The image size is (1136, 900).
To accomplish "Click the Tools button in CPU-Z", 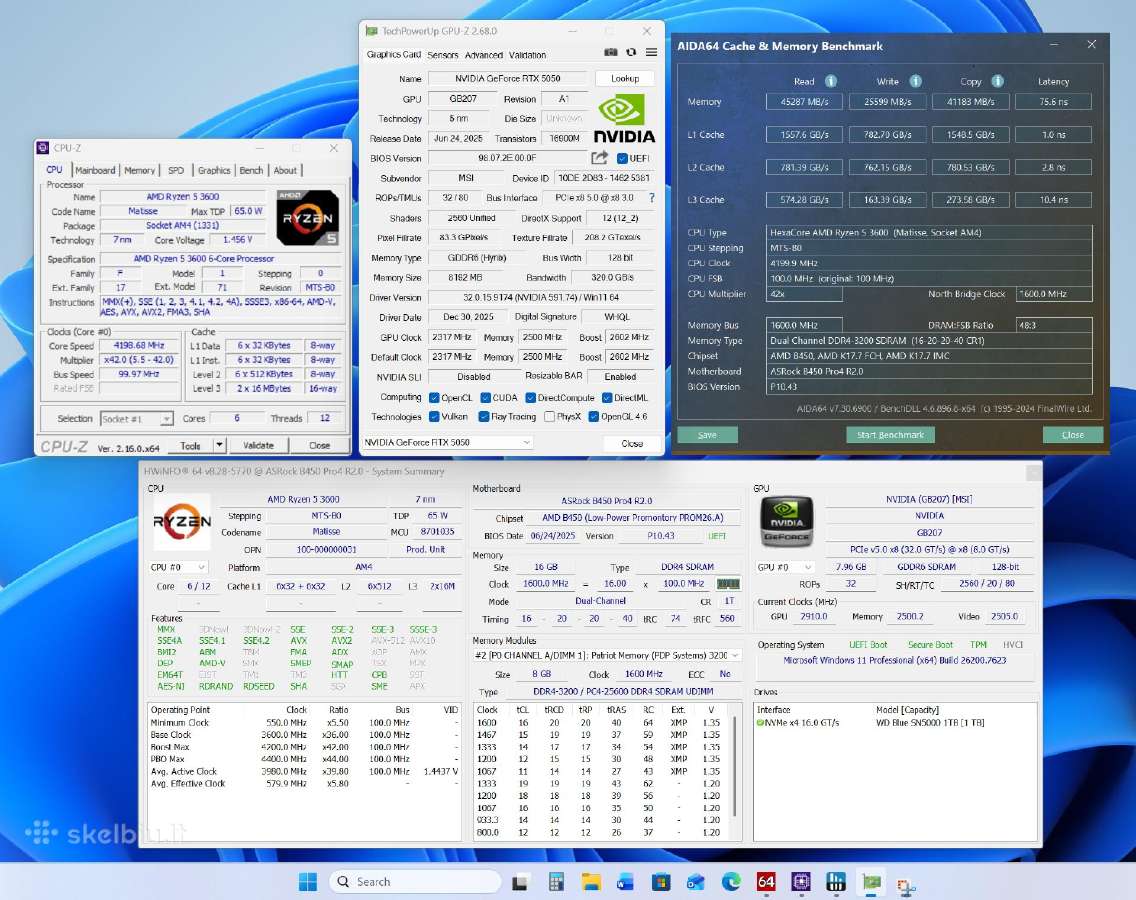I will pyautogui.click(x=191, y=445).
